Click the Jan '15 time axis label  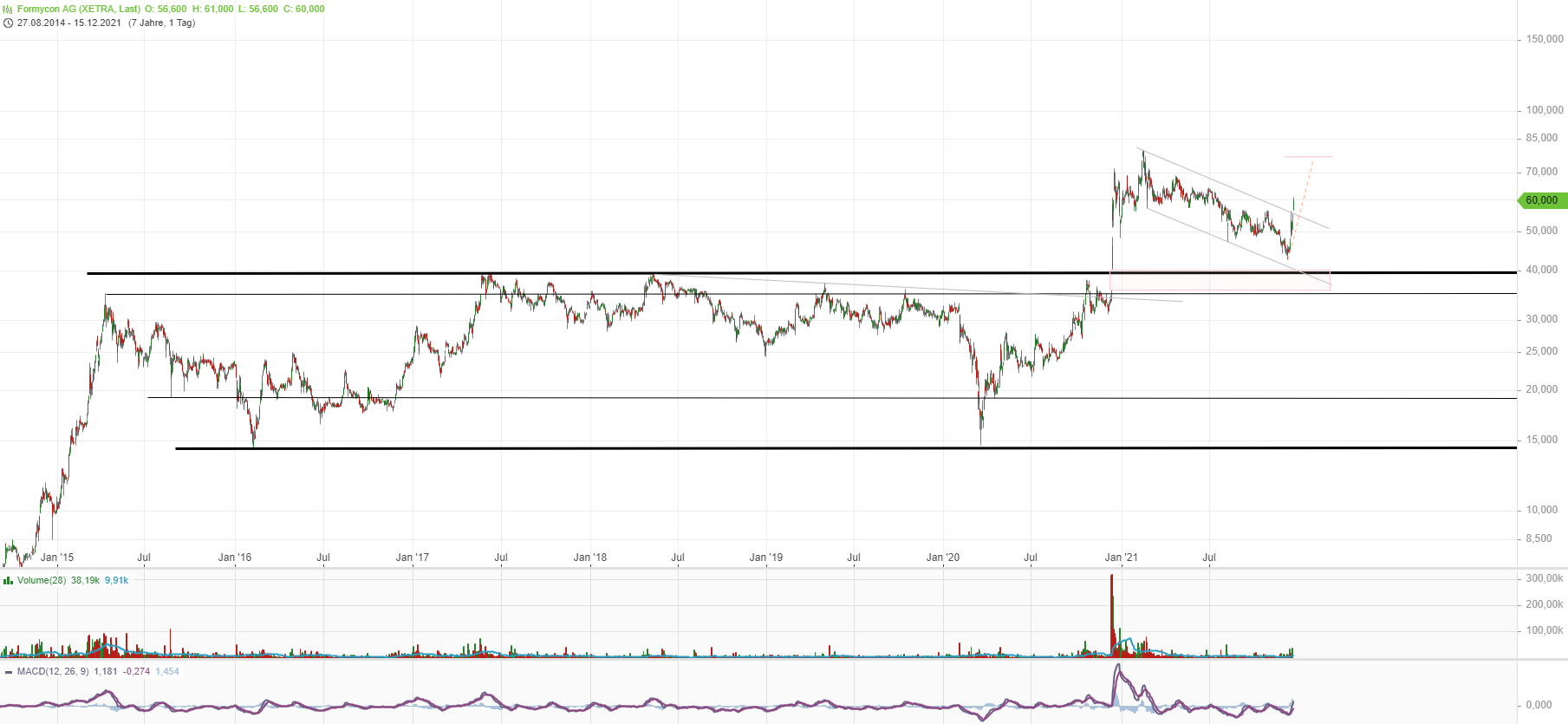pos(57,558)
